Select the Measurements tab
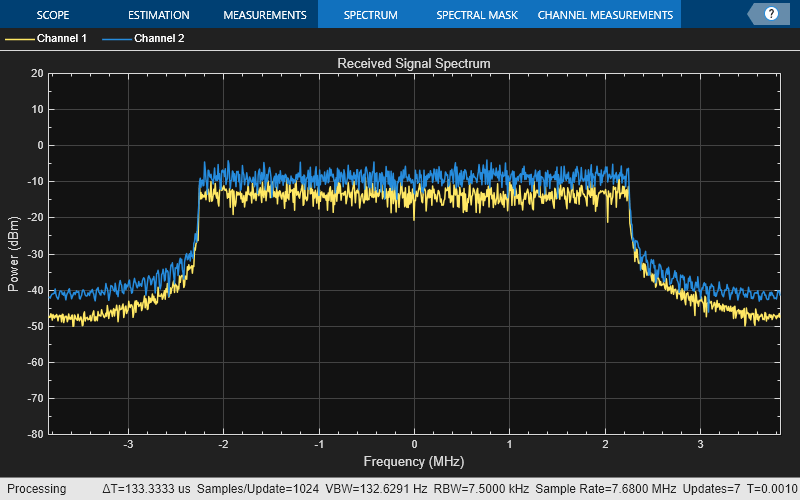 pyautogui.click(x=264, y=15)
